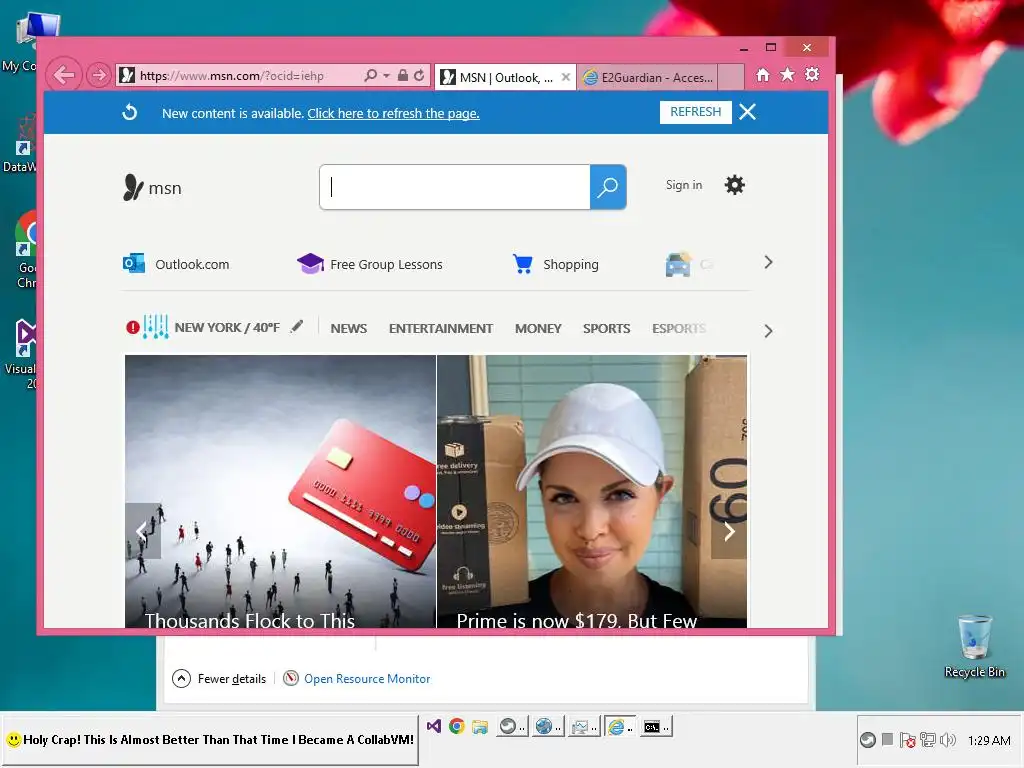Switch to globe network taskbar window
The image size is (1024, 768).
click(547, 726)
